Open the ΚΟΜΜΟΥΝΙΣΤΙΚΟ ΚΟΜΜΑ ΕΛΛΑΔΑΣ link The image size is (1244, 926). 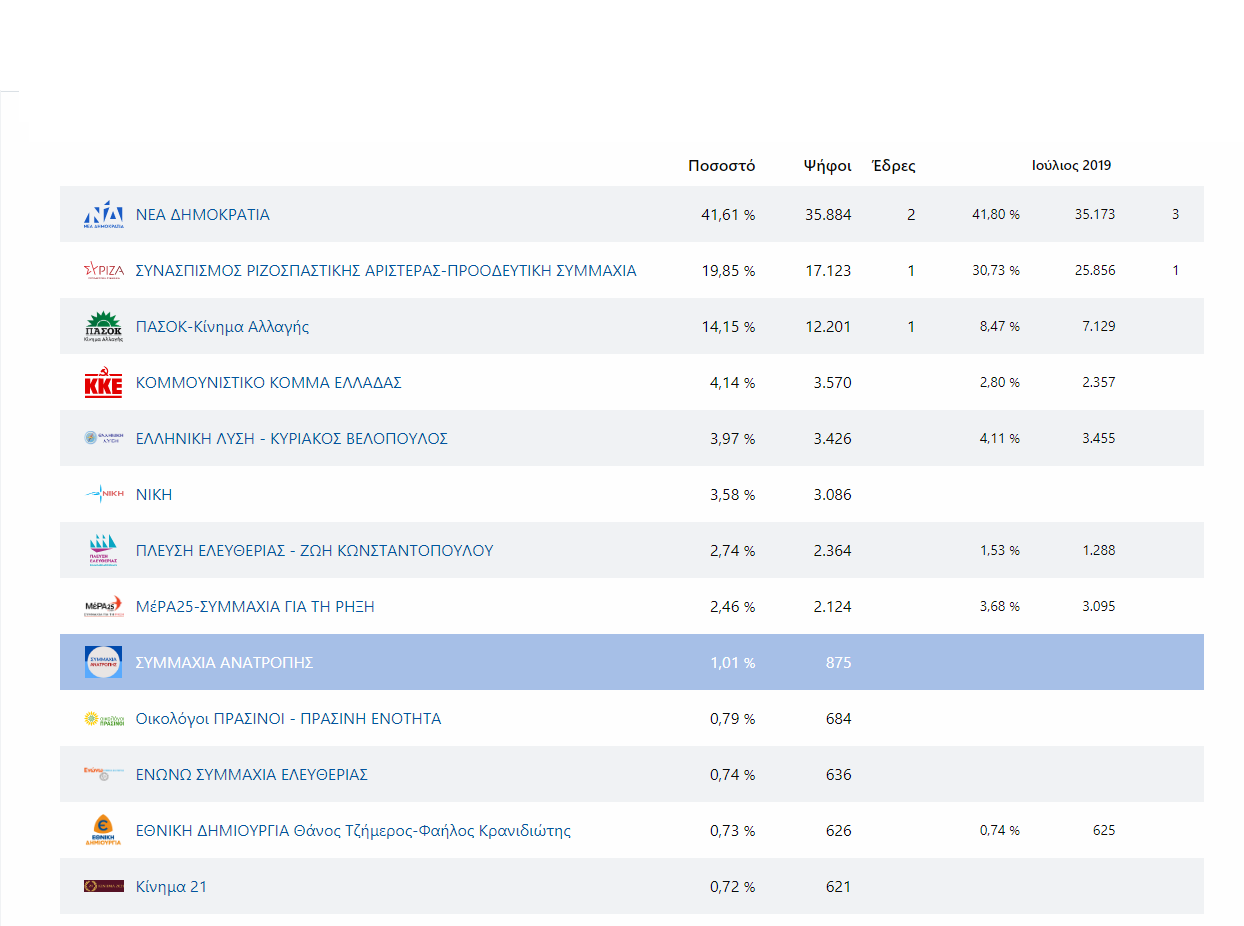269,383
